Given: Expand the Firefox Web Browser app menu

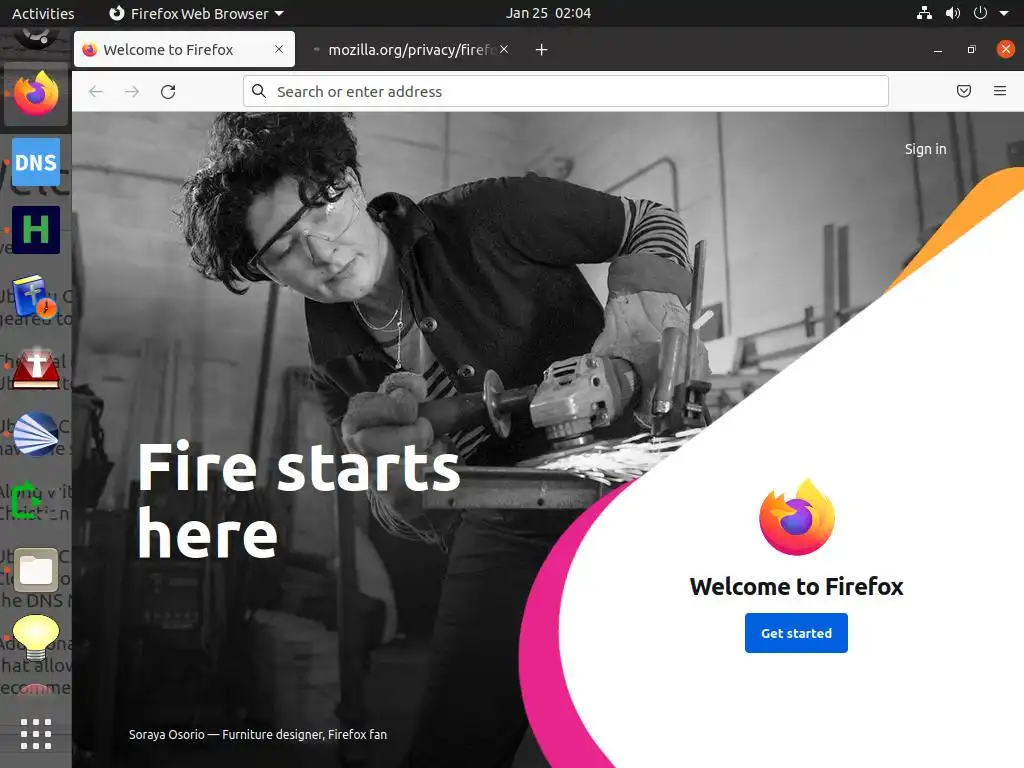Looking at the screenshot, I should 196,13.
